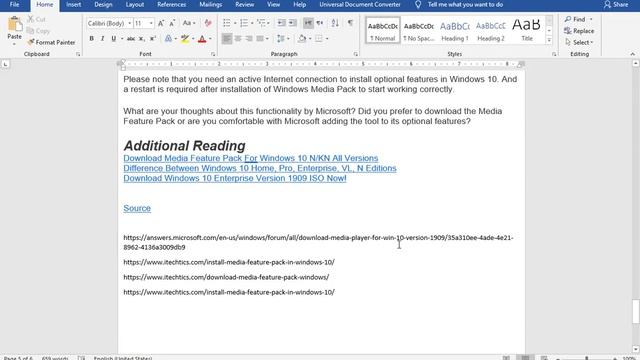Viewport: 640px width, 360px height.
Task: Expand the Styles gallery more arrow
Action: coord(549,40)
